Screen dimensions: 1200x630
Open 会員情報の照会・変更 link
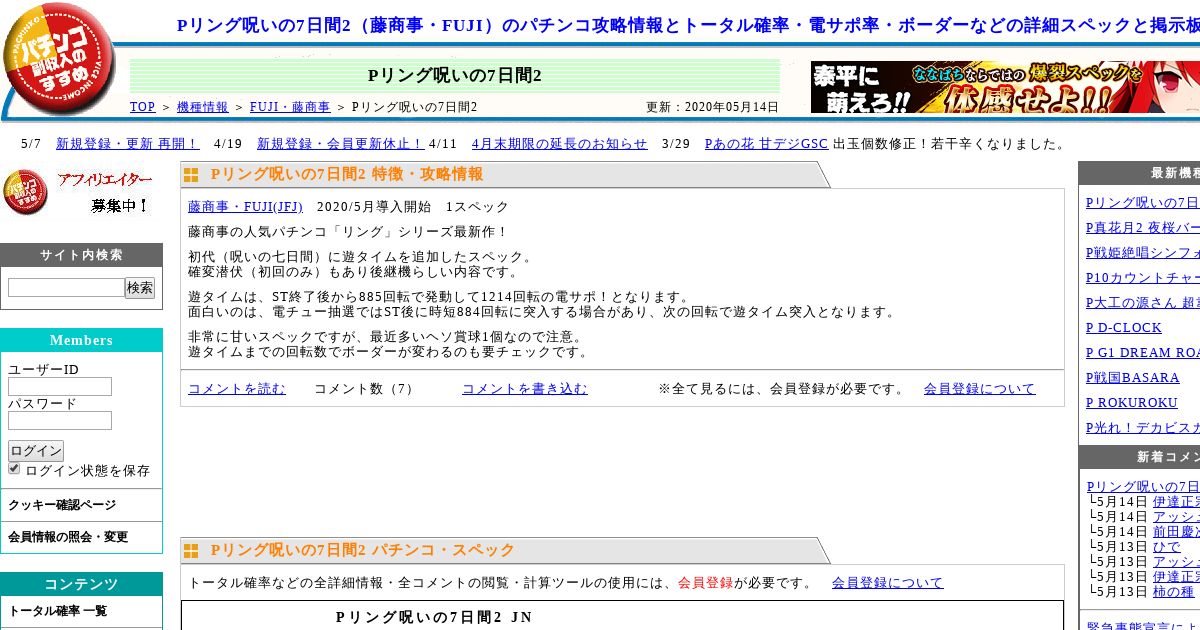pos(68,537)
